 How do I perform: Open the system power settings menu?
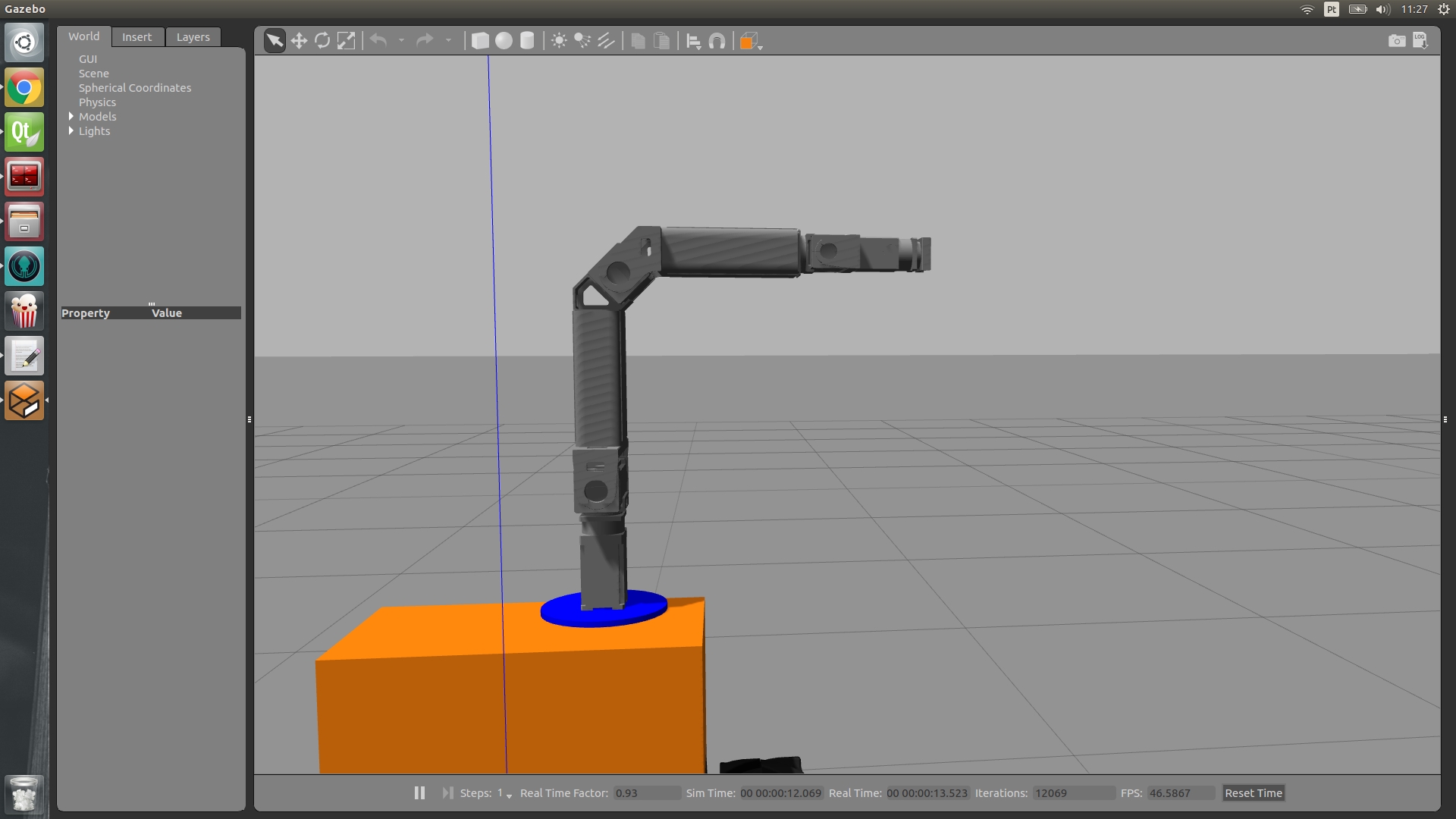pos(1443,9)
